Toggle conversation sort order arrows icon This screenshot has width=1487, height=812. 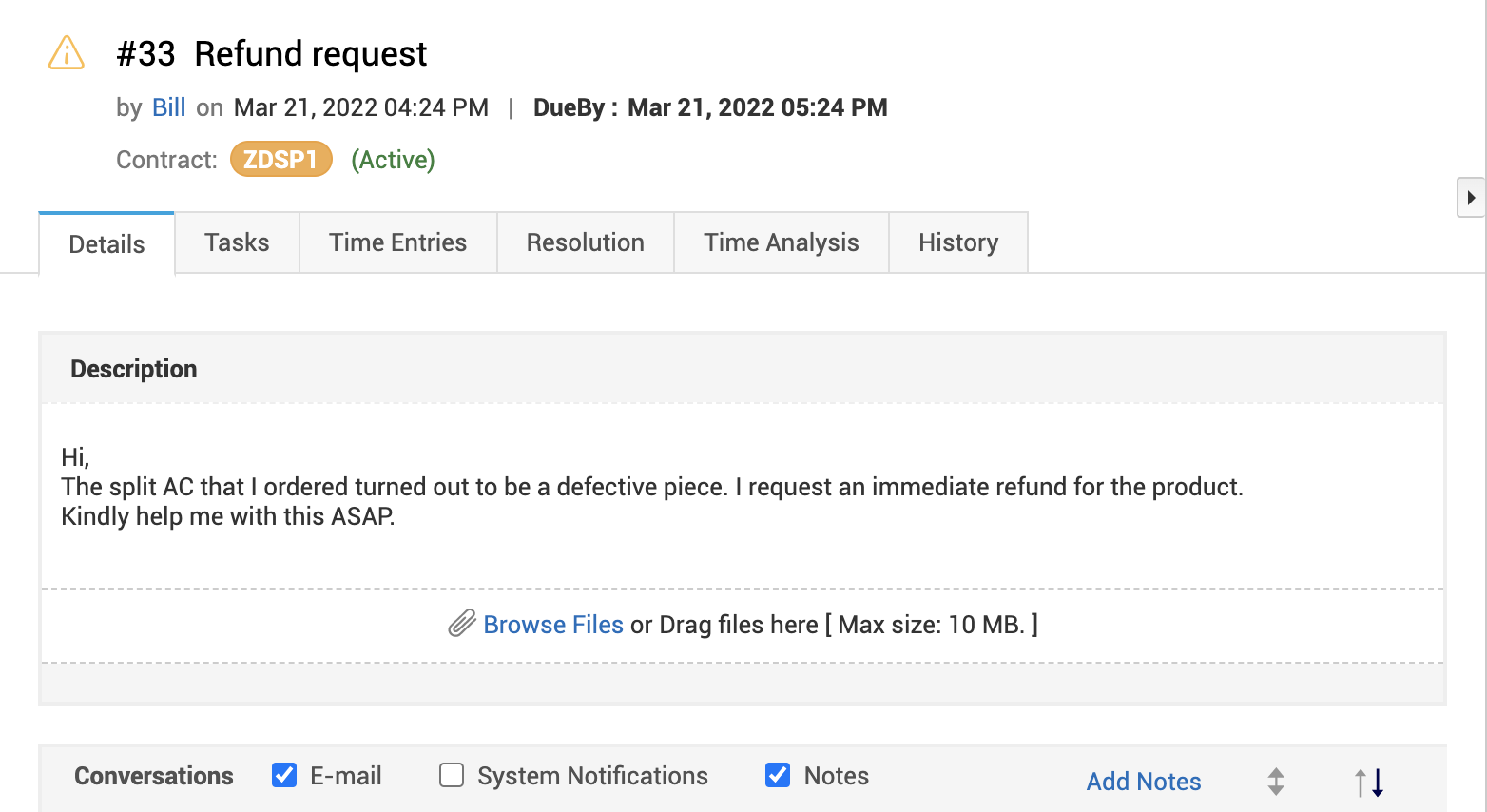click(x=1369, y=782)
